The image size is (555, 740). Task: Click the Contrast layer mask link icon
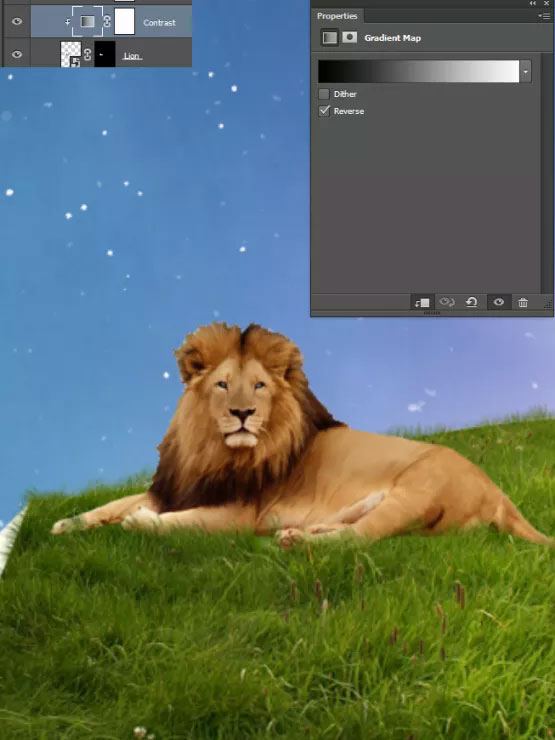(x=107, y=22)
